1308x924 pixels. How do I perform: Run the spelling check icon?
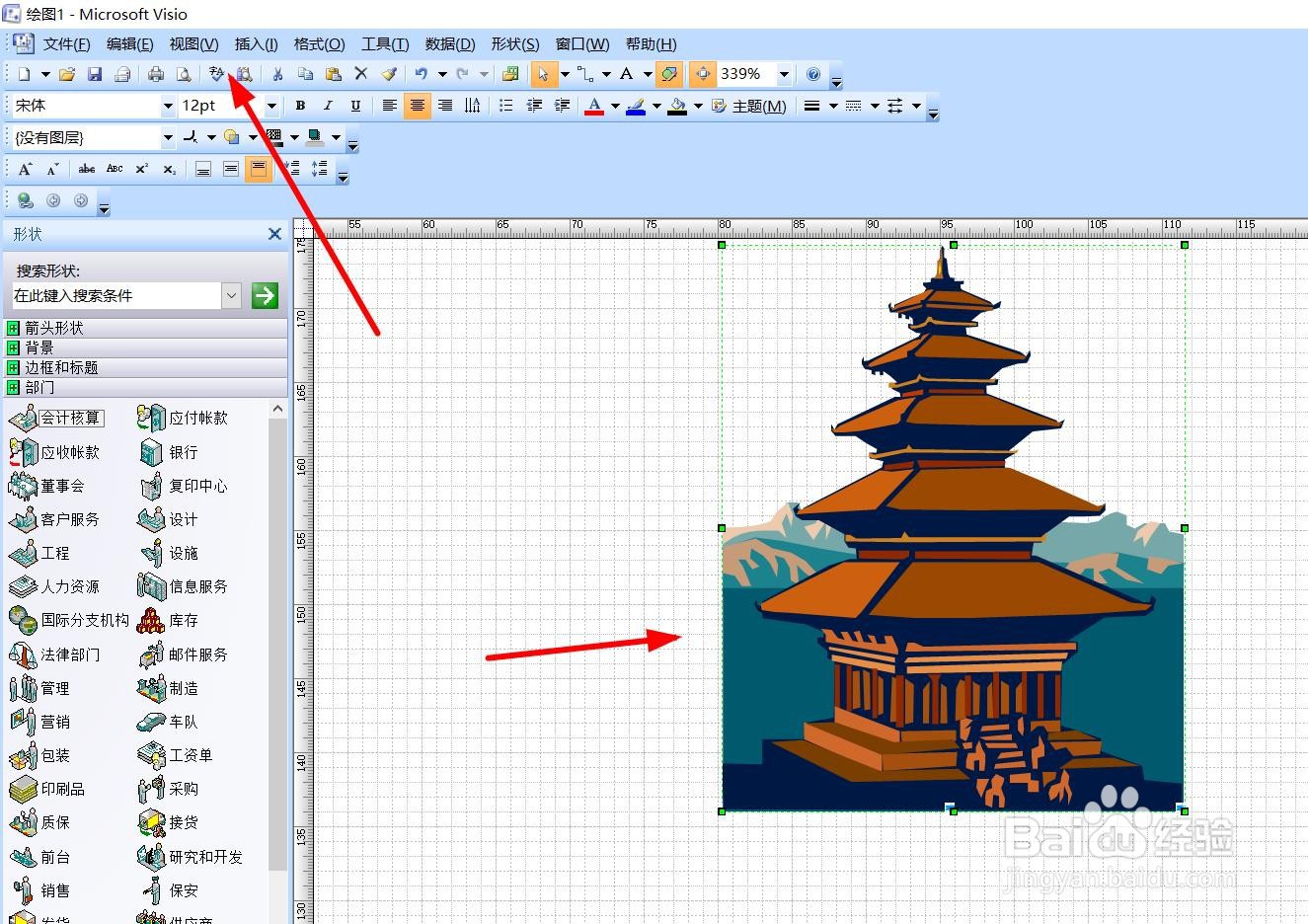pyautogui.click(x=217, y=74)
